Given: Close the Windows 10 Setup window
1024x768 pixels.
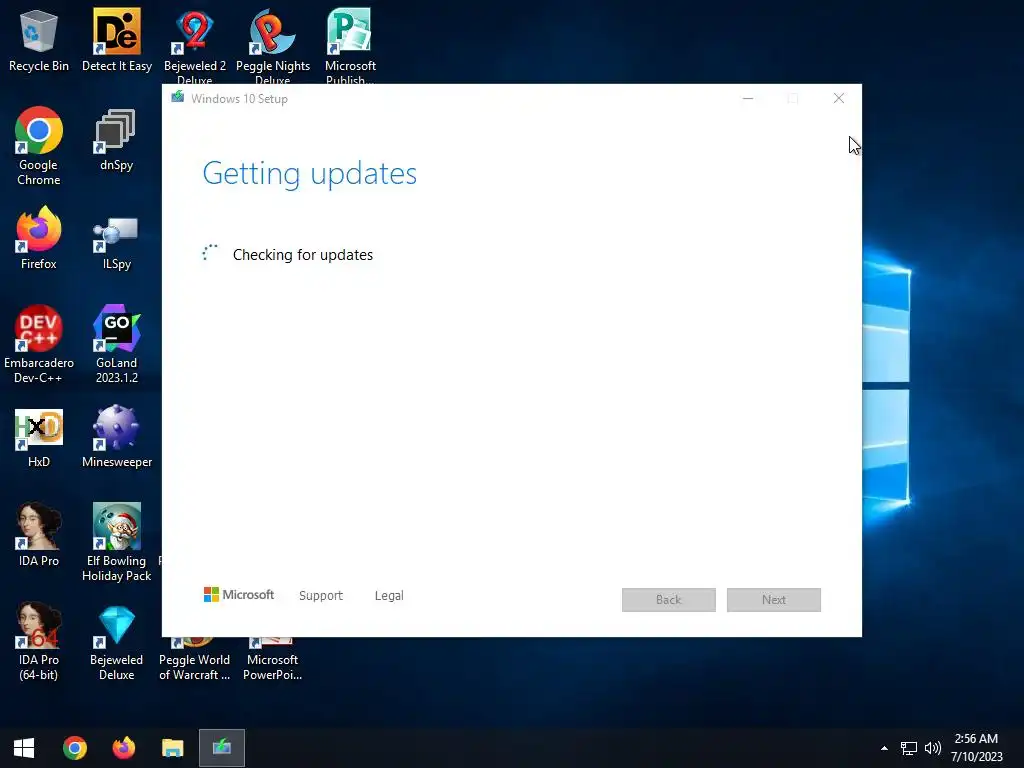Looking at the screenshot, I should click(839, 99).
